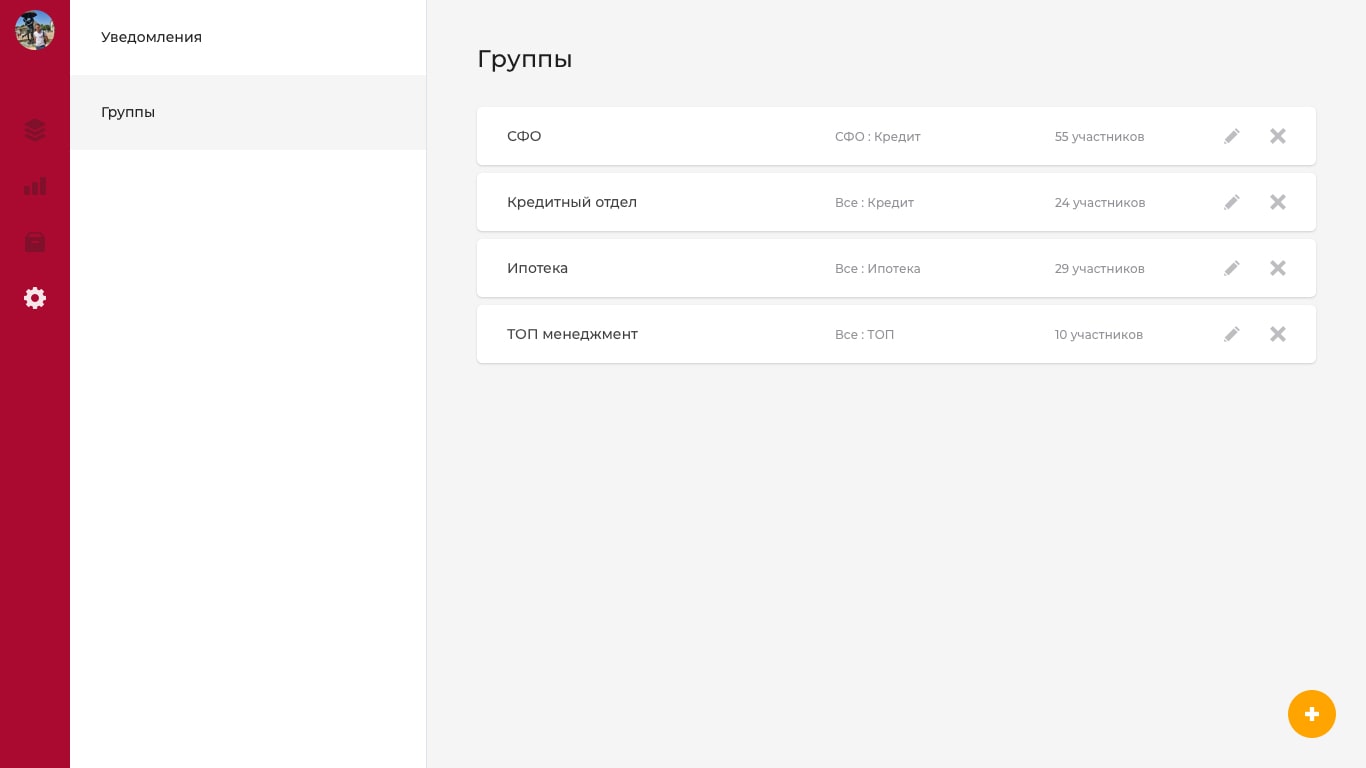Screen dimensions: 1366x768
Task: Open the Кредитный отдел group name
Action: [572, 202]
